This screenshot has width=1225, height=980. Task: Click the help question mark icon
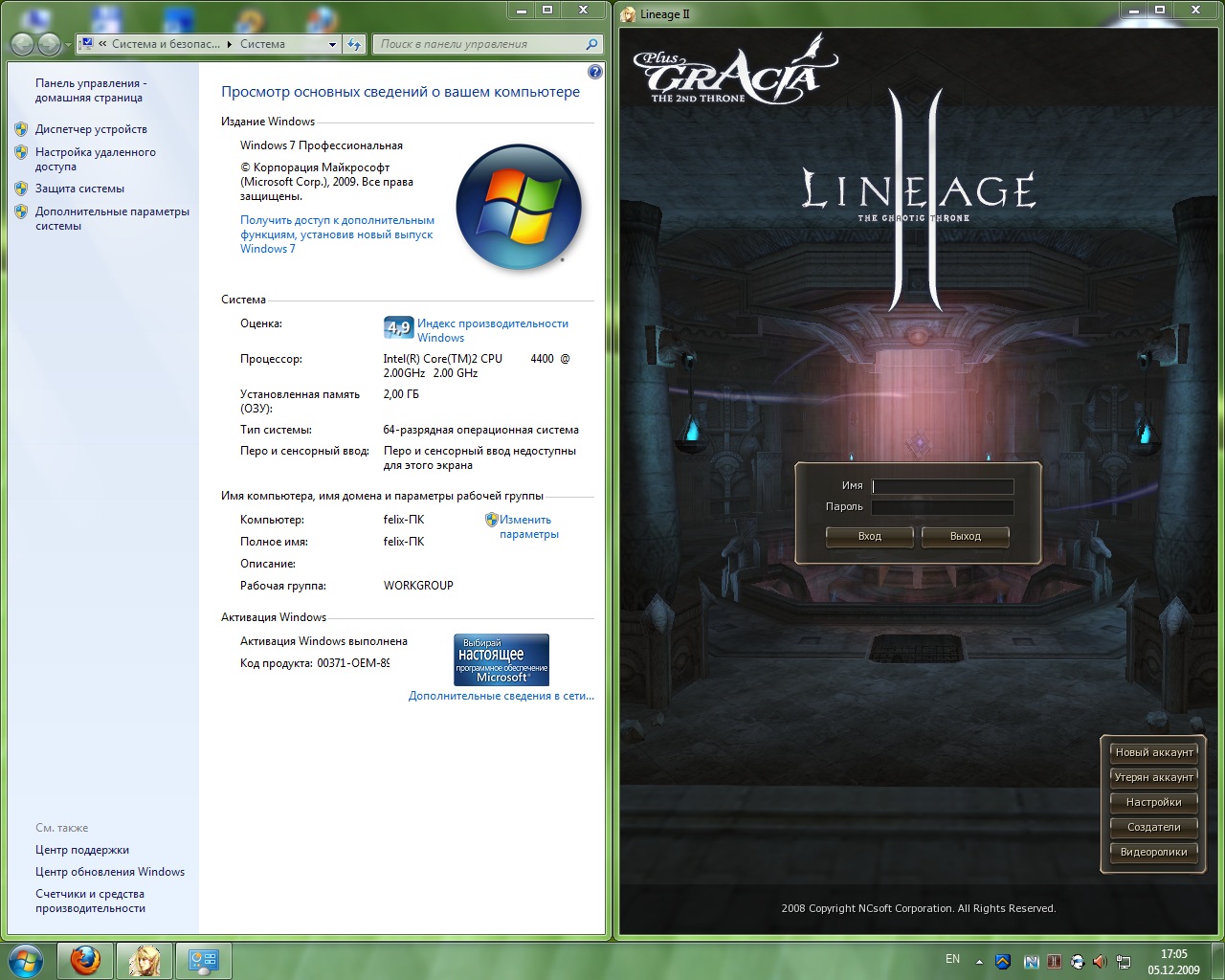pyautogui.click(x=594, y=72)
